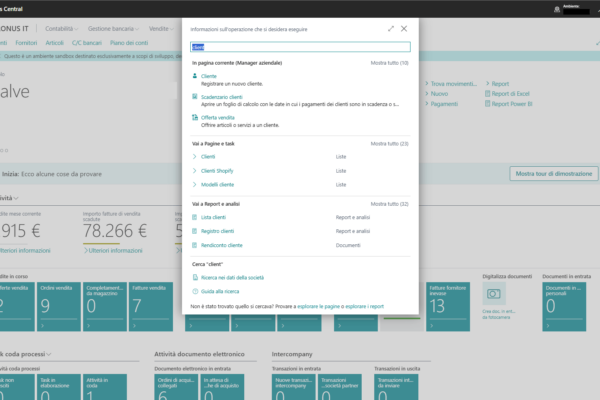
Task: Click arrow on Fatture fornitore inevase tile
Action: click(x=432, y=326)
